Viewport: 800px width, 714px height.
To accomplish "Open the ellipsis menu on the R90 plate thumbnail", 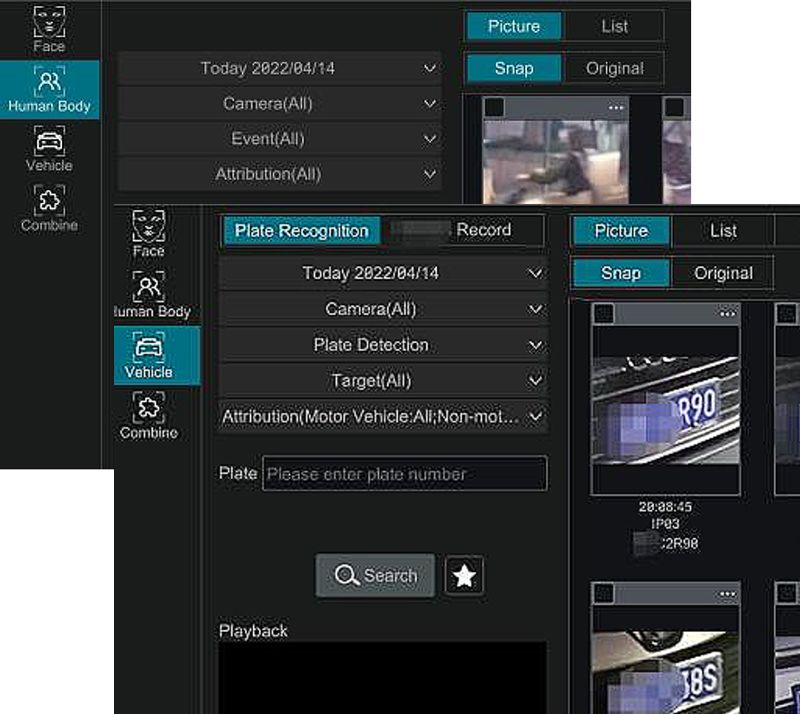I will point(726,312).
